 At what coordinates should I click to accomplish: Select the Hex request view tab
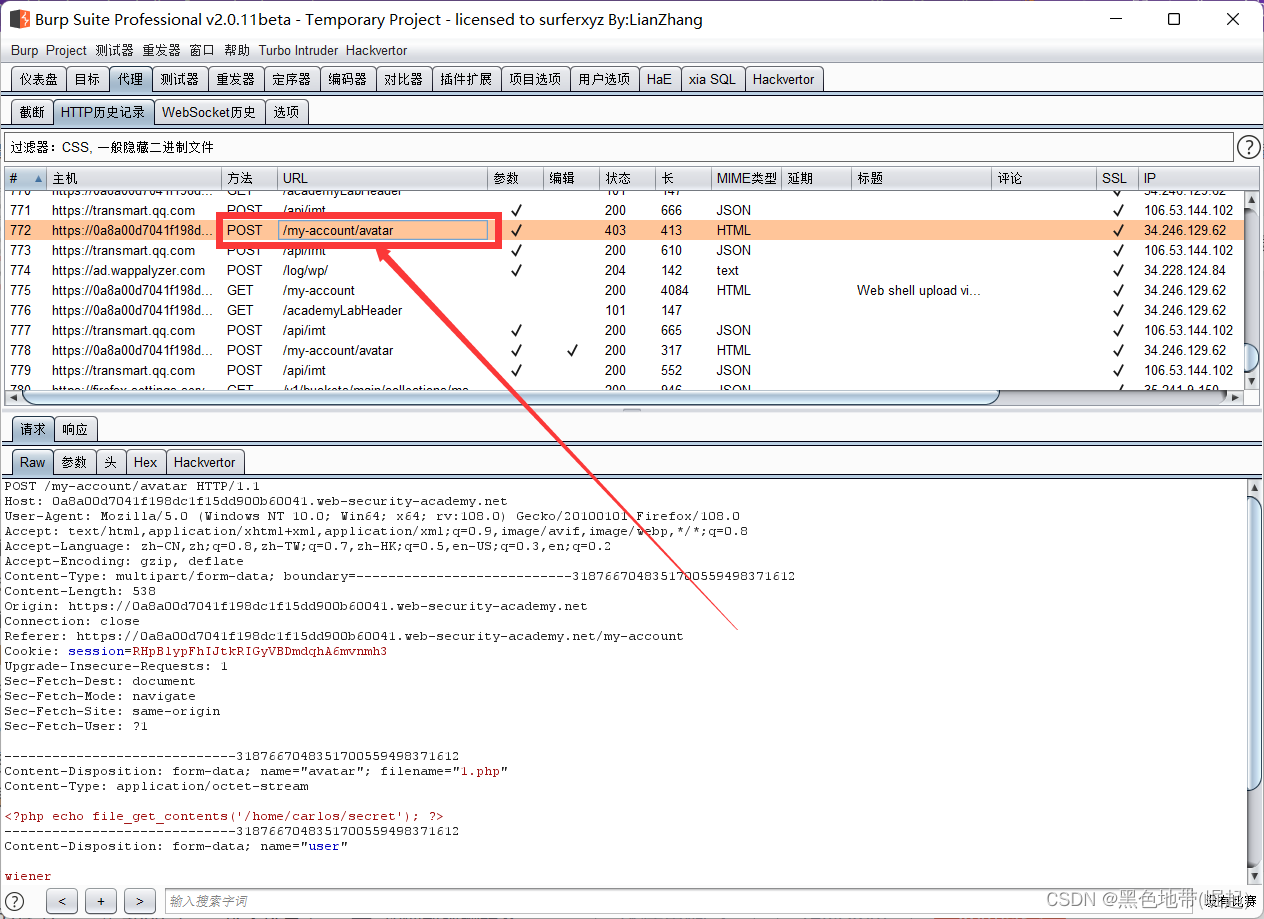point(146,462)
